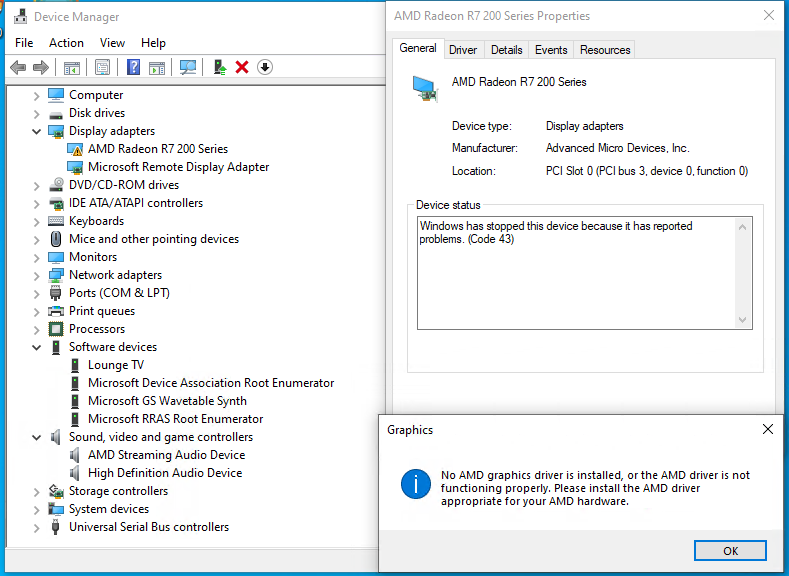This screenshot has height=576, width=789.
Task: Click the High Definition Audio Device speaker icon
Action: click(x=74, y=473)
